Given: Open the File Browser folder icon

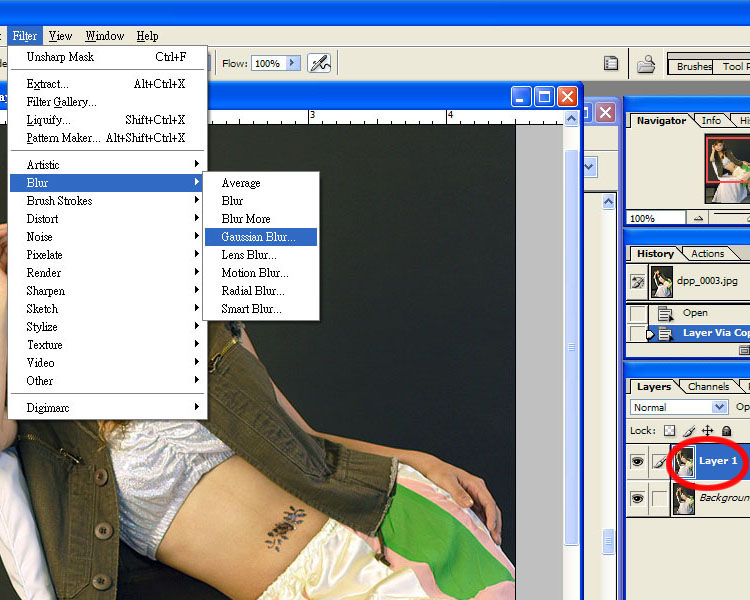Looking at the screenshot, I should coord(646,64).
